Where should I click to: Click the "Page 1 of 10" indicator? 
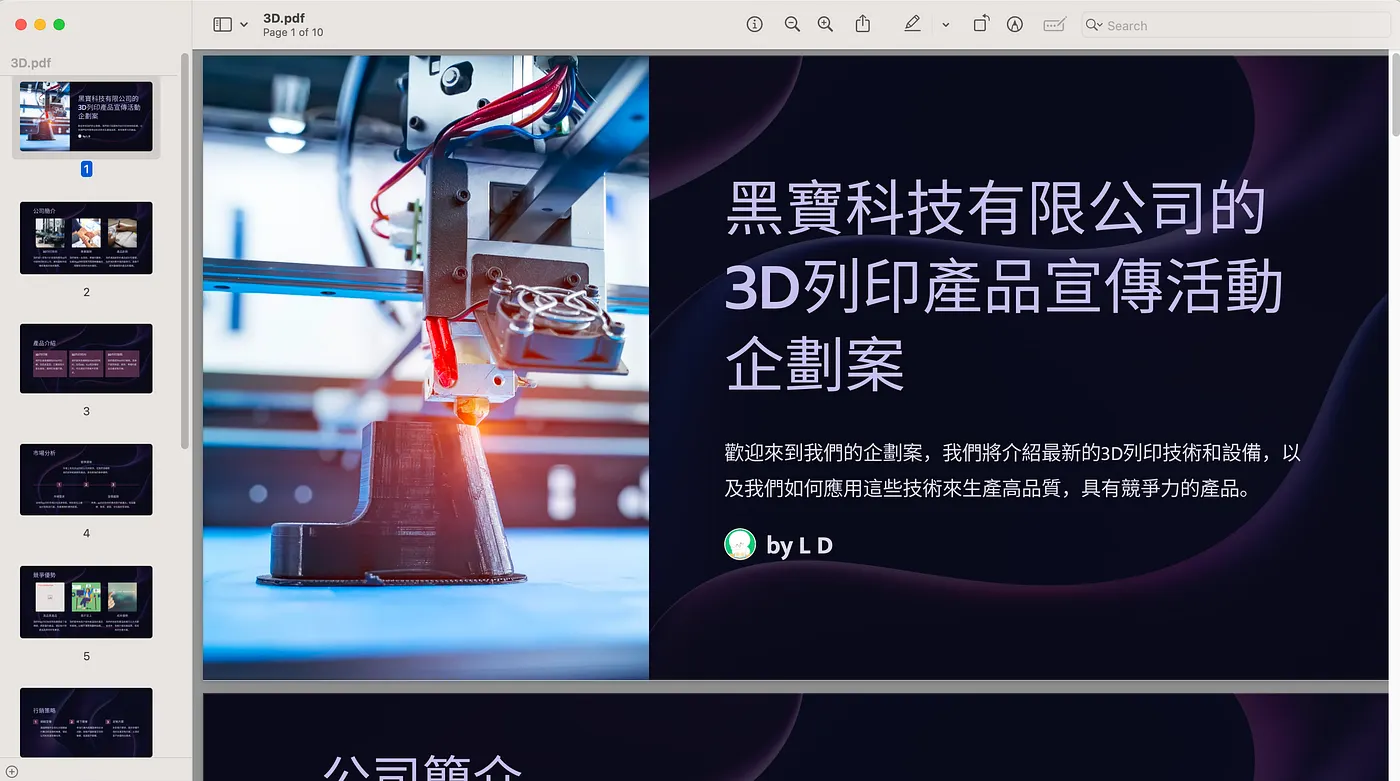293,33
